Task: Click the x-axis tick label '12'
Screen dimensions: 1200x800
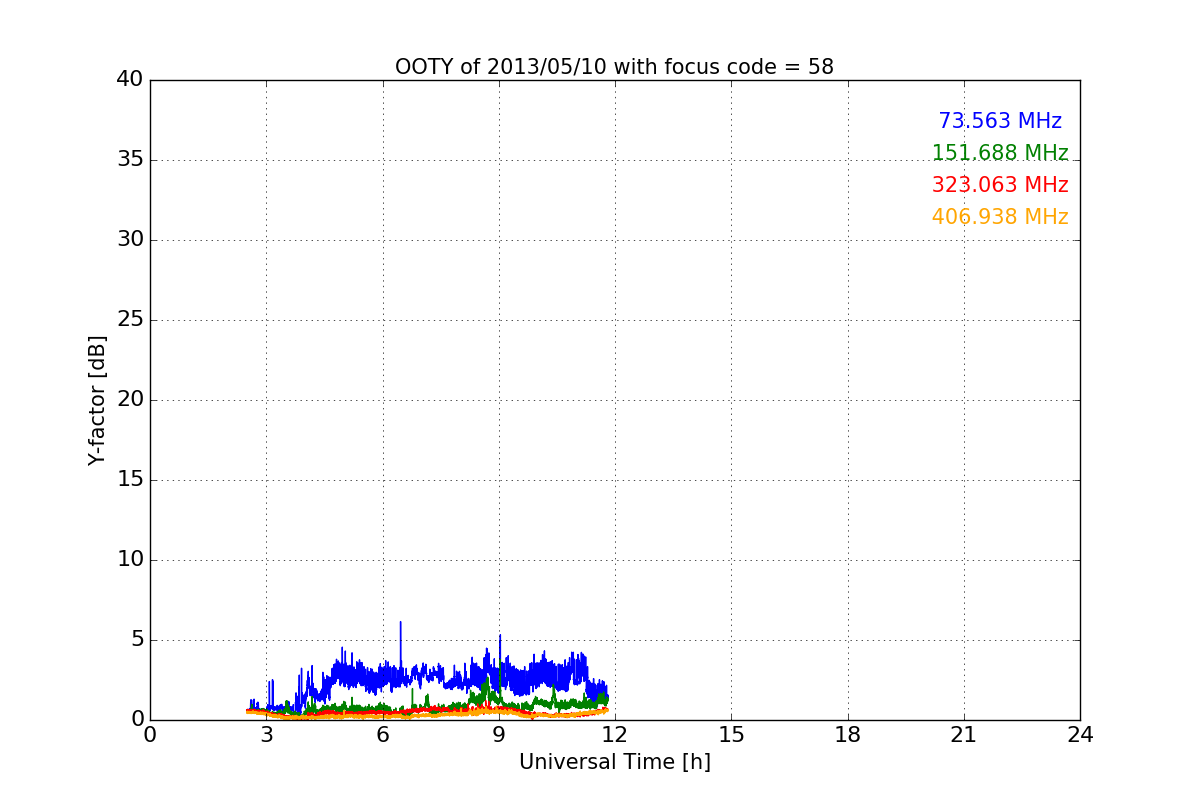Action: [615, 735]
